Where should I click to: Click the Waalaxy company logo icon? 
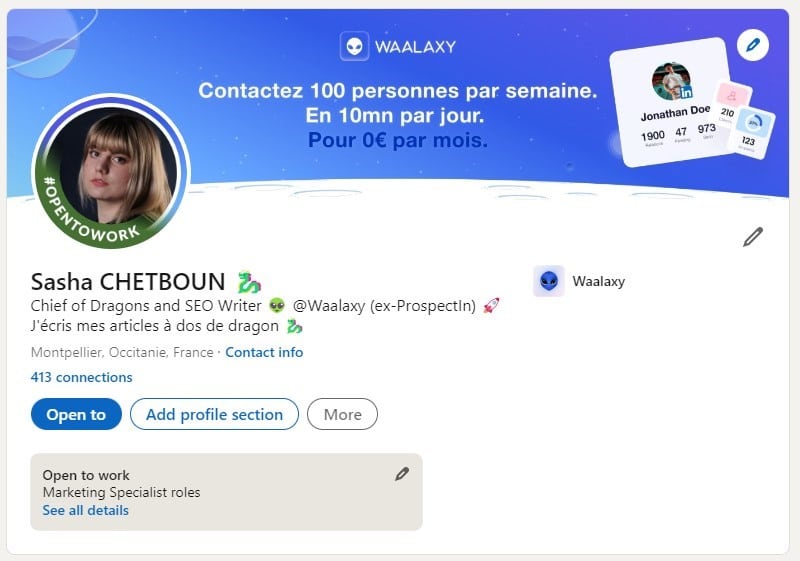pos(548,280)
